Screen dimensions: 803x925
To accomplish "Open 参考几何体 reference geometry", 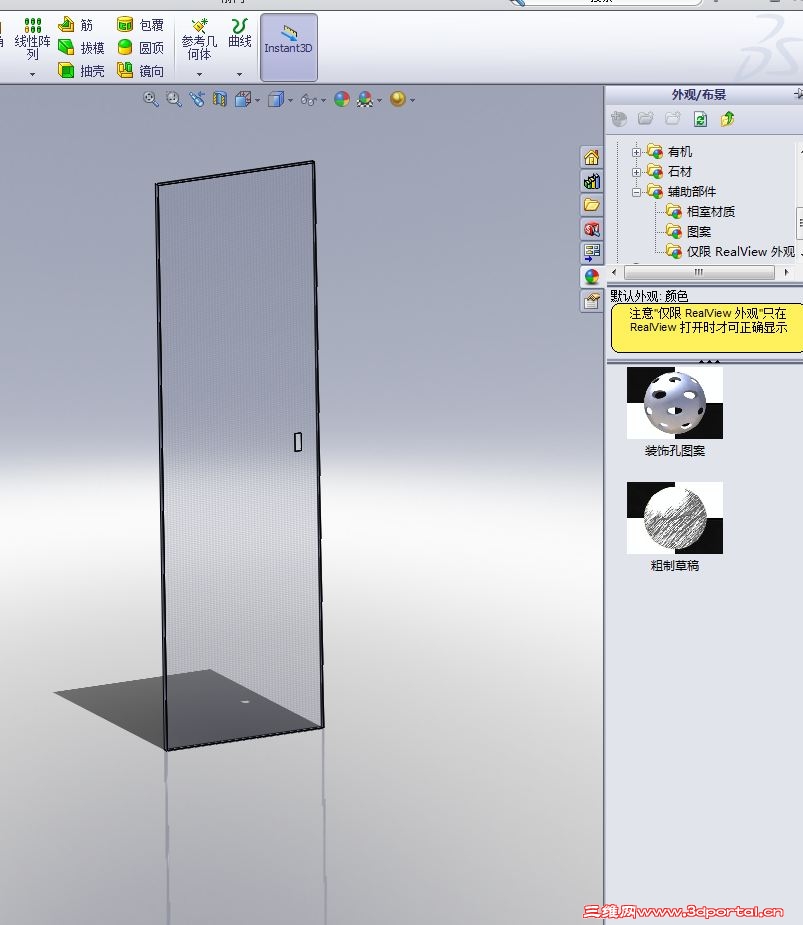I will (x=199, y=39).
